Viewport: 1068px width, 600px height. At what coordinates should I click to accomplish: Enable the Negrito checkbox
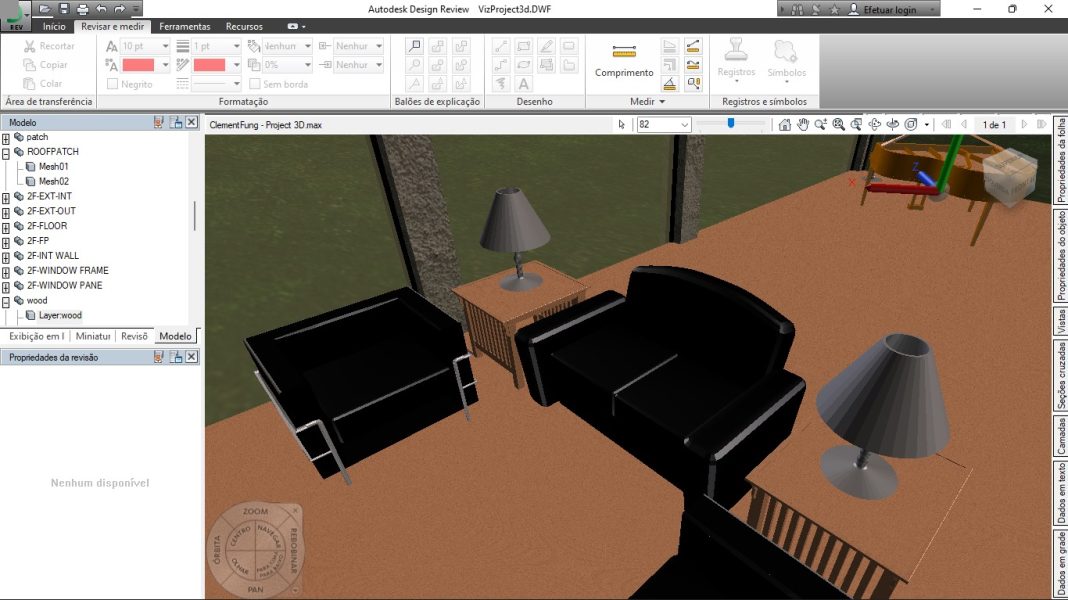click(113, 83)
